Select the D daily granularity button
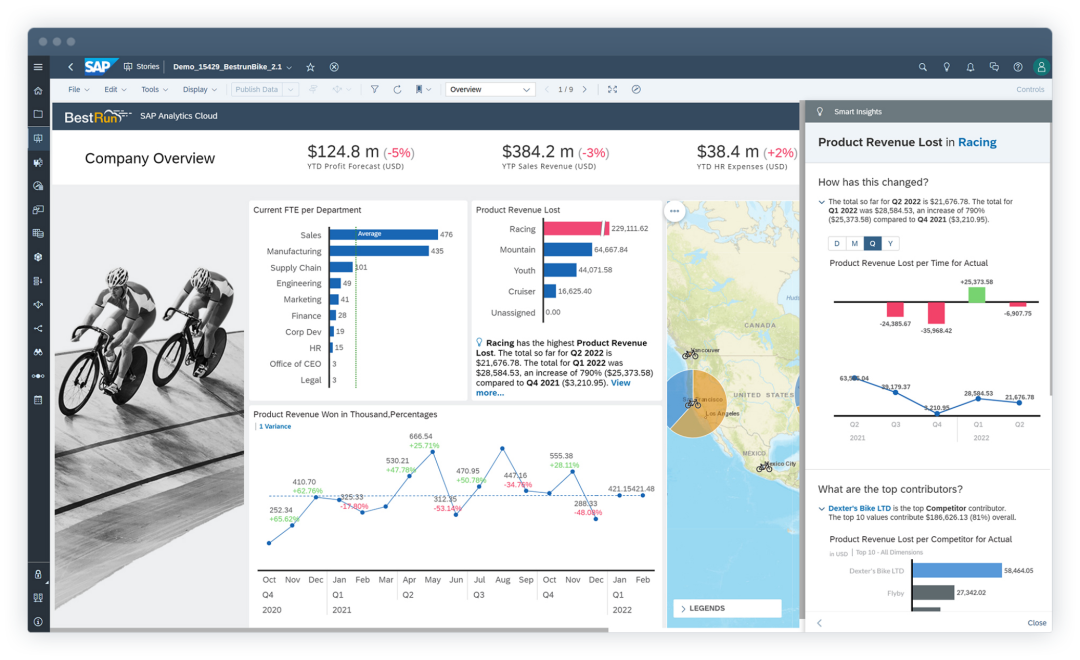Screen dimensions: 1080x660 (836, 243)
